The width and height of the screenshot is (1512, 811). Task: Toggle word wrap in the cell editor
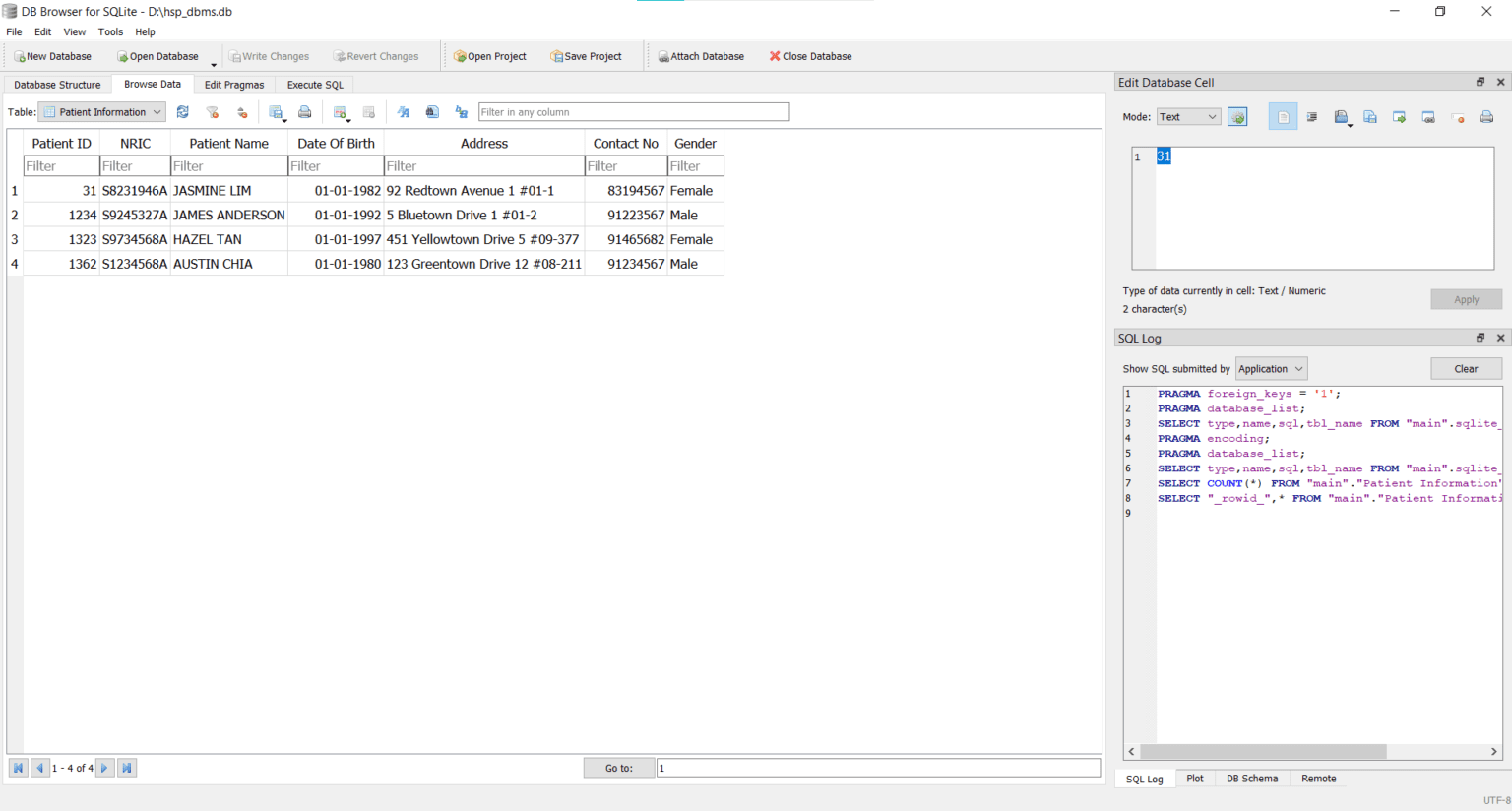[x=1311, y=116]
